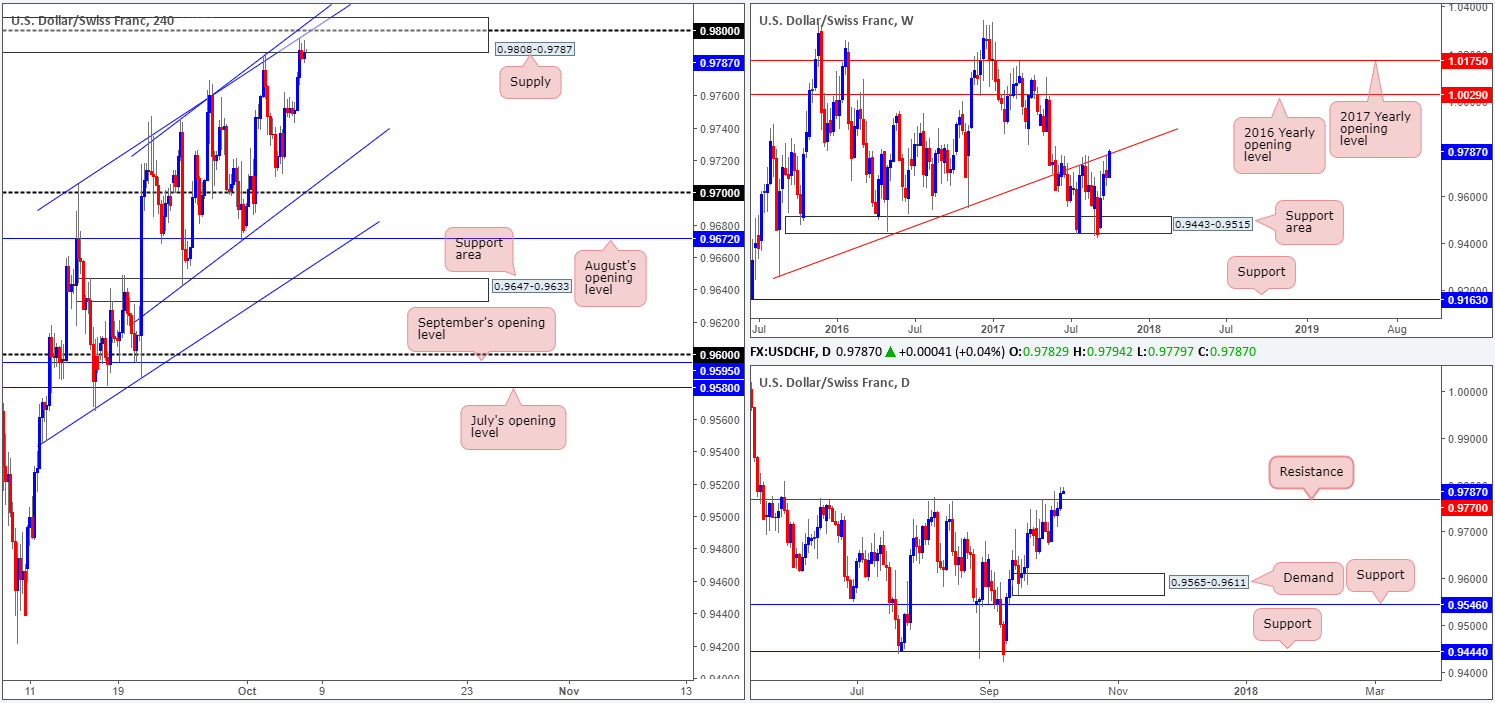The image size is (1495, 703).
Task: Select the Support callout above 0.9444 line
Action: pos(1287,624)
